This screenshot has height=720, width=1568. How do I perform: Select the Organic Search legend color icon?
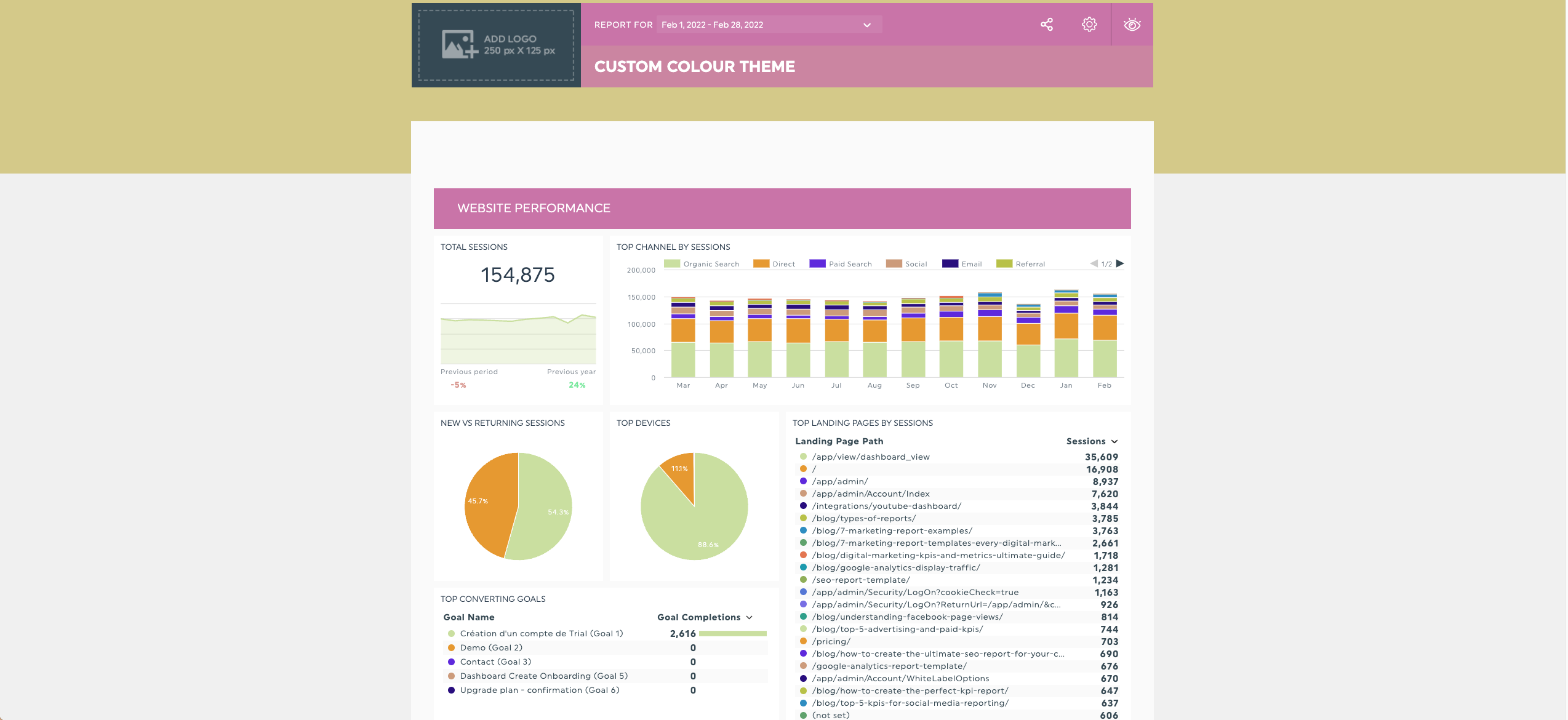(673, 263)
